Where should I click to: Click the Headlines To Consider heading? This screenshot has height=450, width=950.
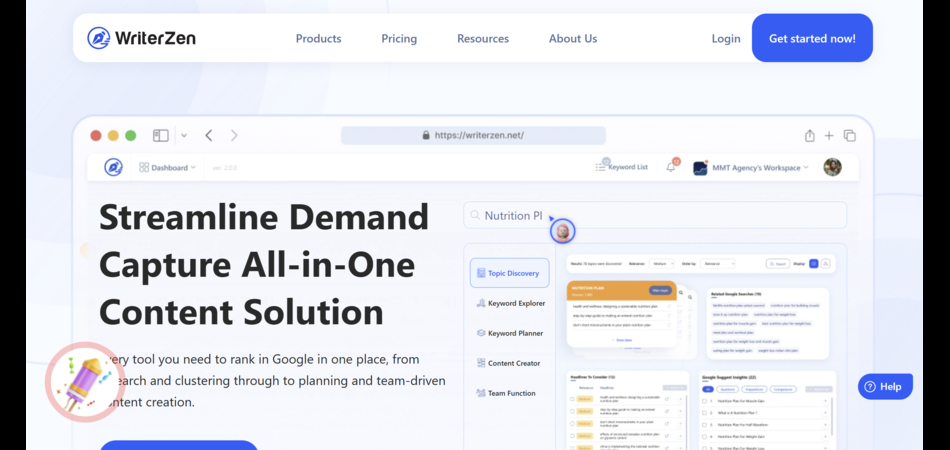[x=593, y=377]
